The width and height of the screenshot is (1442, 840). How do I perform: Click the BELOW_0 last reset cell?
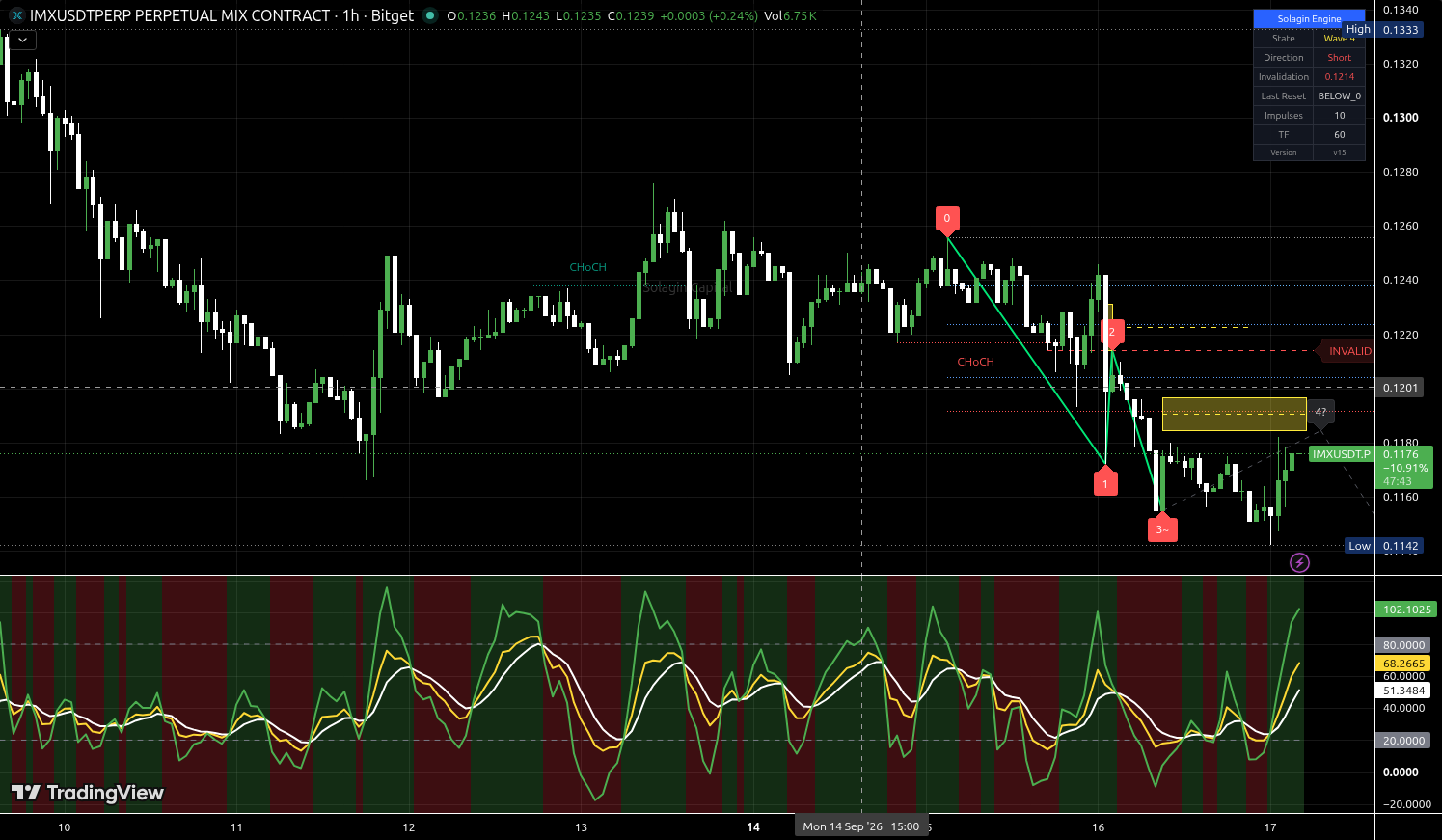(x=1339, y=96)
